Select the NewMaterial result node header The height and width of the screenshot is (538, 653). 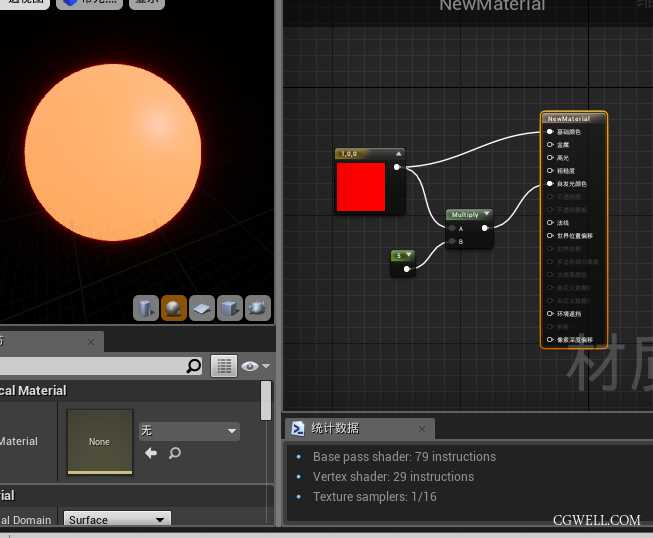click(x=573, y=119)
